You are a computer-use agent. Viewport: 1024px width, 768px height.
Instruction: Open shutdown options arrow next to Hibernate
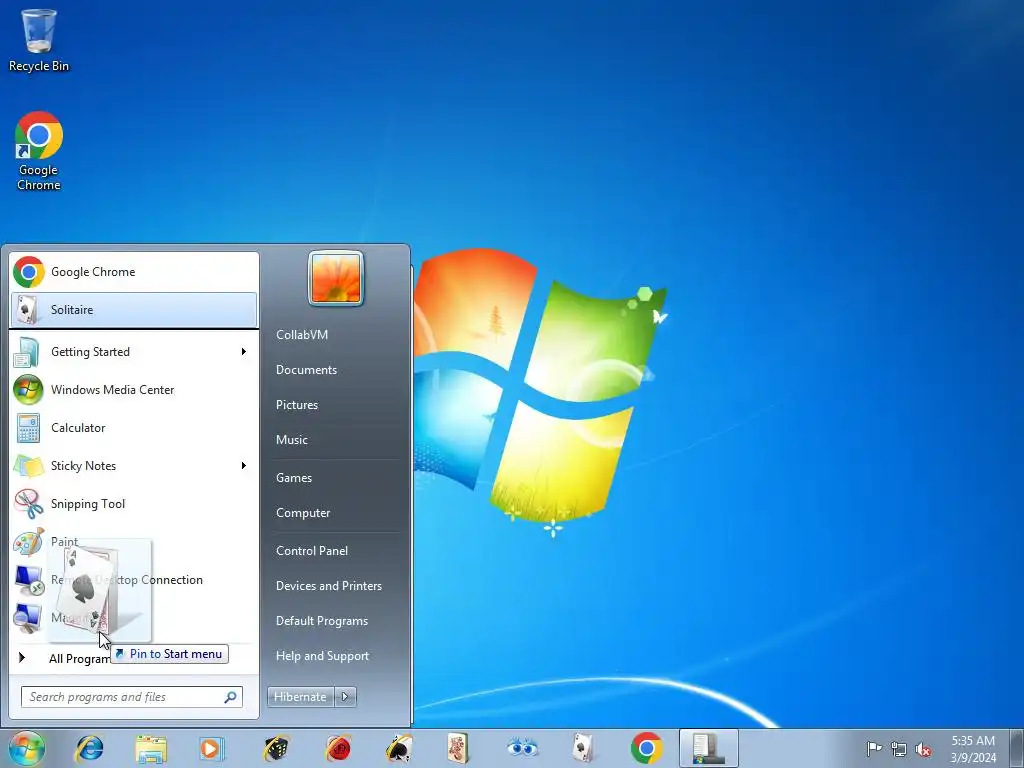(x=345, y=697)
